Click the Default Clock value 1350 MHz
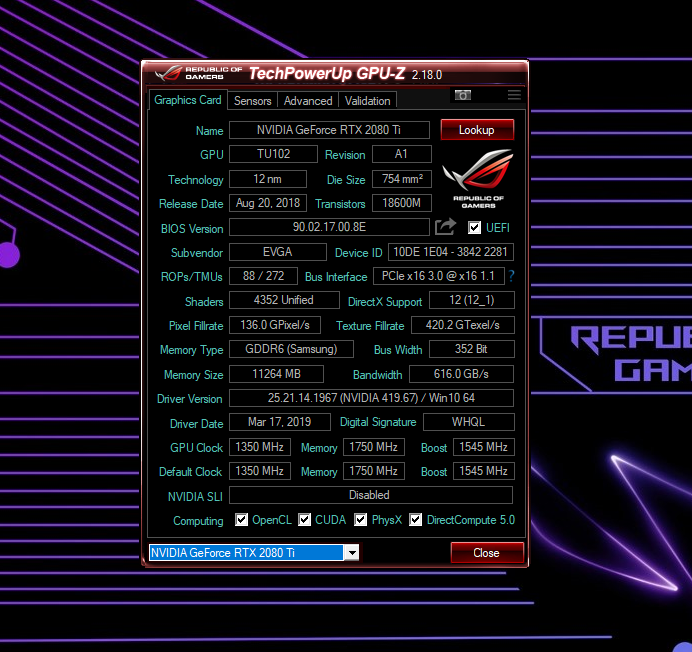 [x=260, y=471]
